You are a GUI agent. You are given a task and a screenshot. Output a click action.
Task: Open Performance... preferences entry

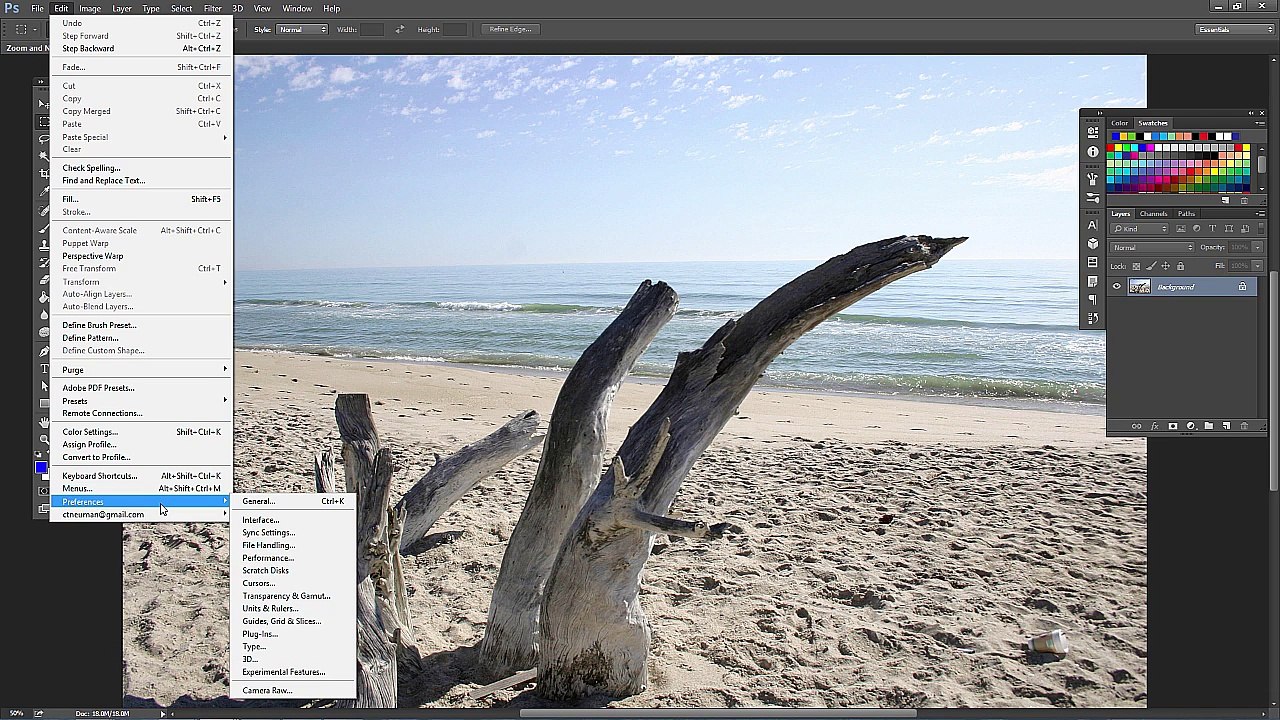[293, 558]
